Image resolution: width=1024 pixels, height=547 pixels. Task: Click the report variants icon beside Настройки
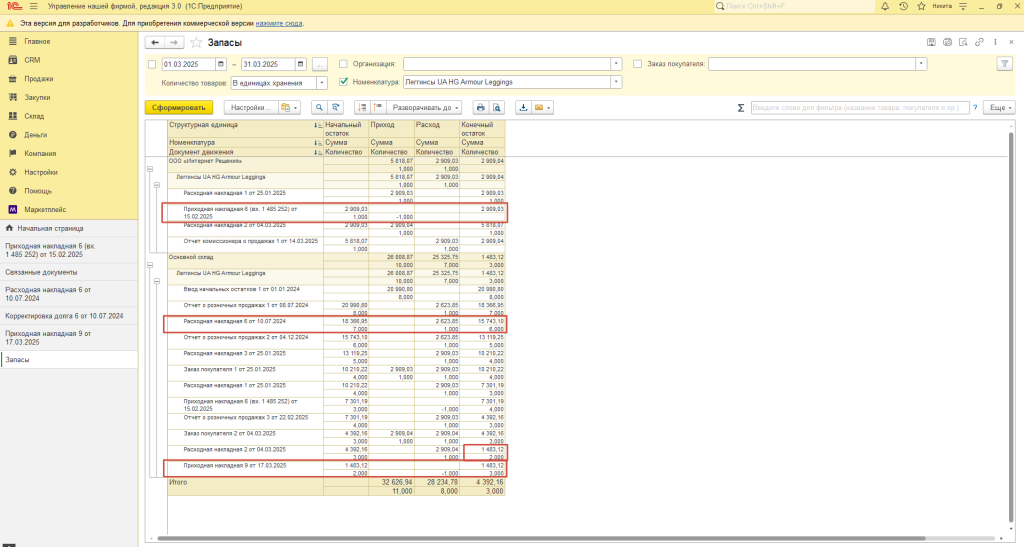tap(288, 108)
